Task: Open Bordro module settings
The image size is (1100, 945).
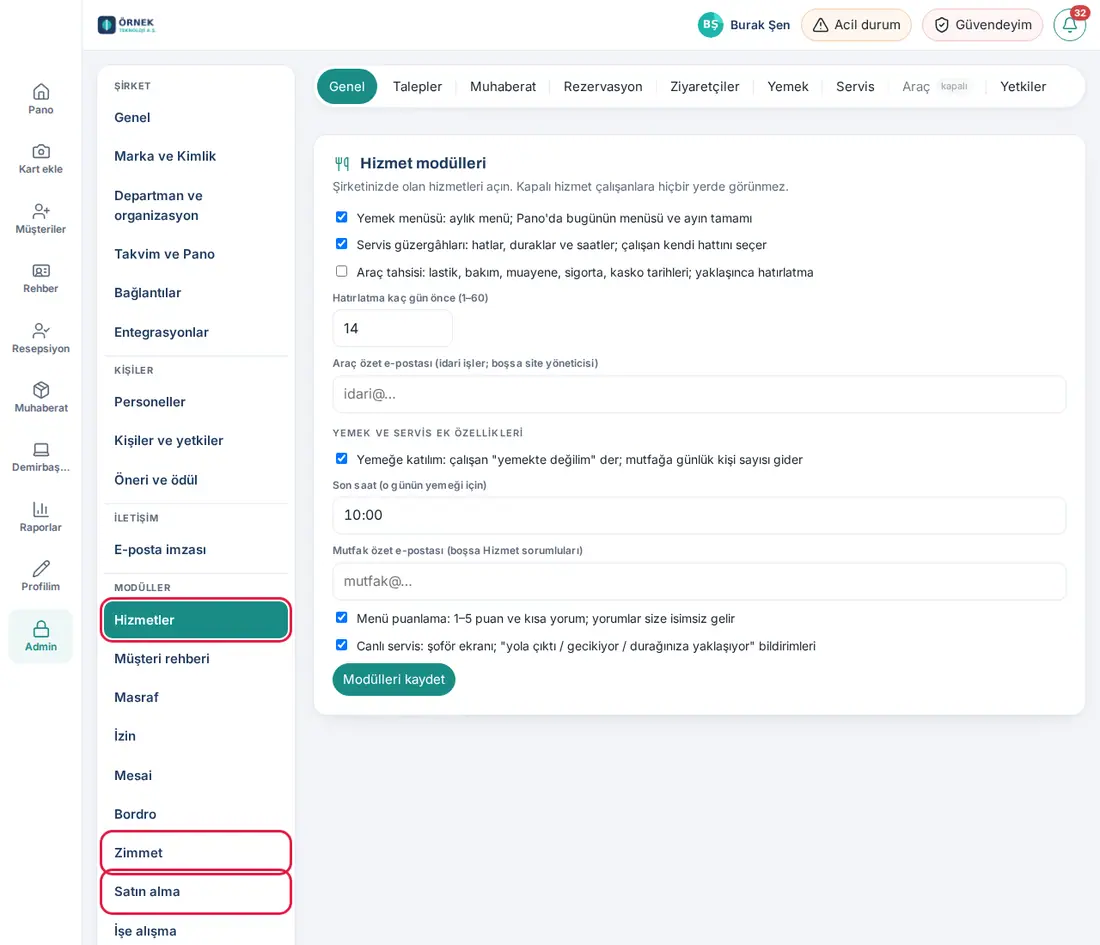Action: [196, 815]
